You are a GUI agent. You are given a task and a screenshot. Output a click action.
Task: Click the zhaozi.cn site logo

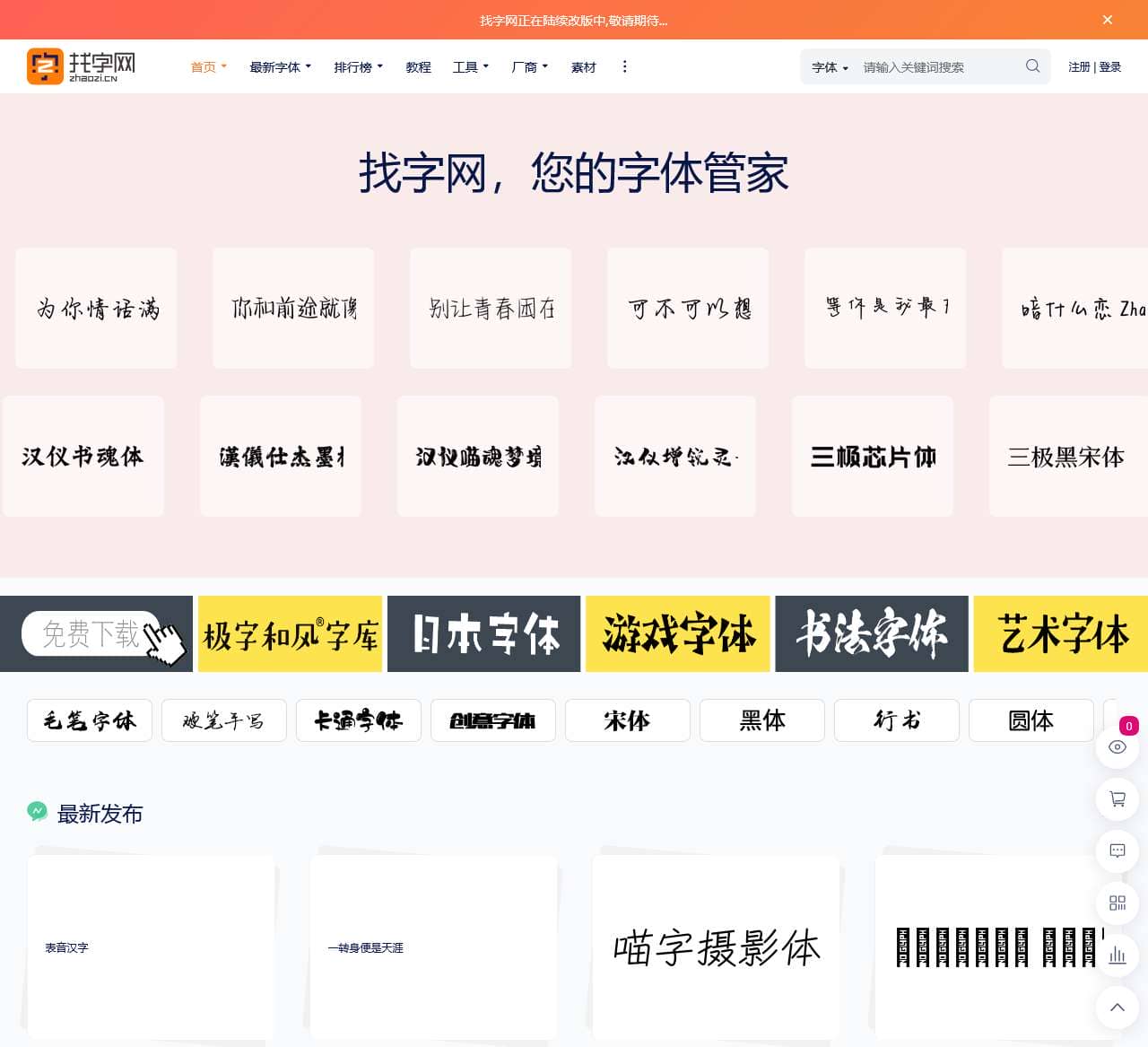tap(82, 66)
